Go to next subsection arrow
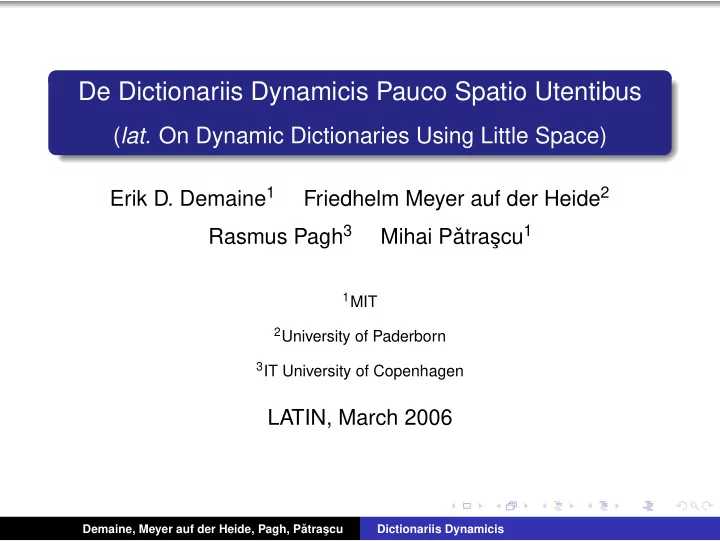The image size is (720, 541). point(572,506)
